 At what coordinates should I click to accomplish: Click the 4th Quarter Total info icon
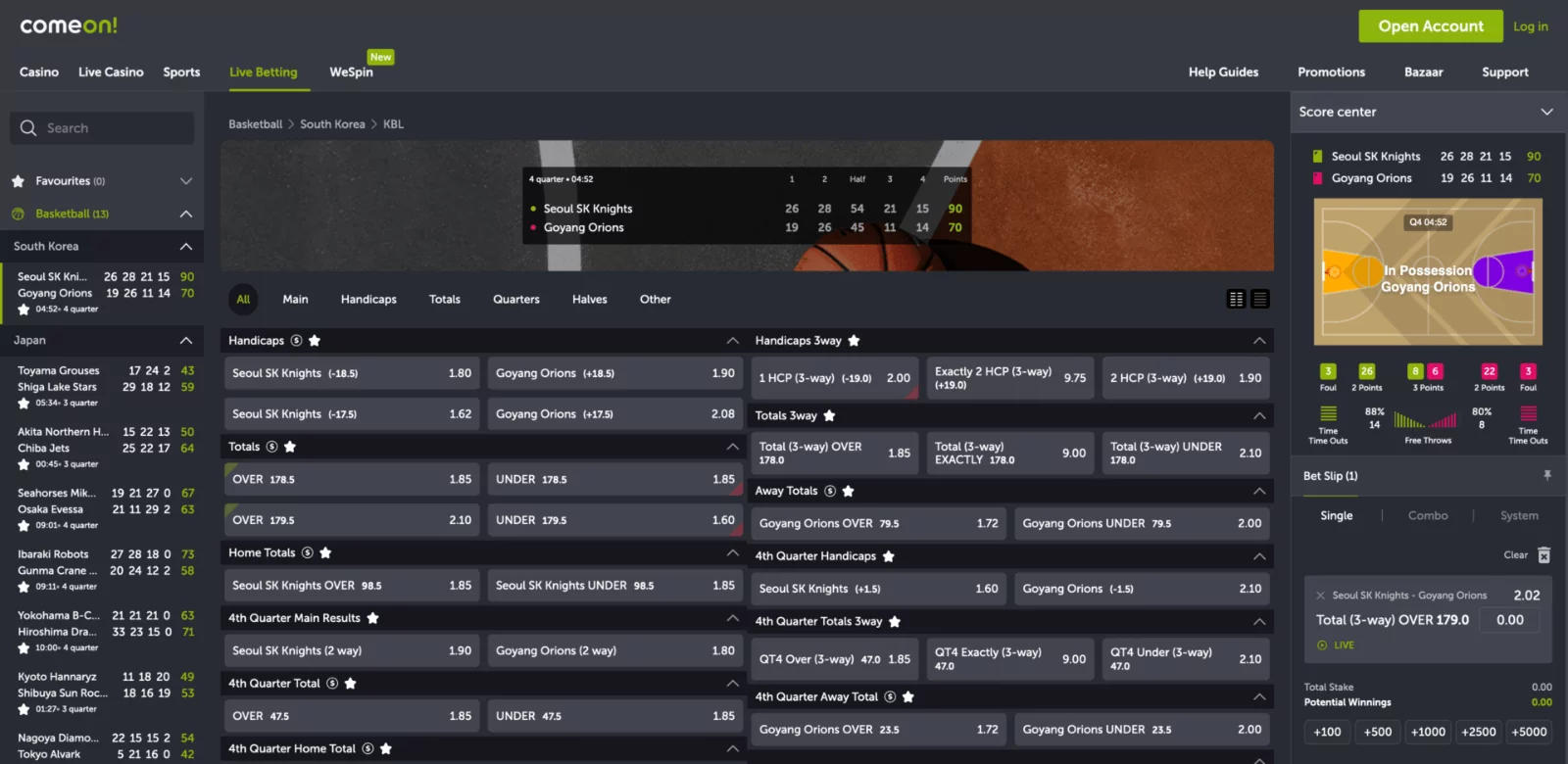tap(332, 684)
